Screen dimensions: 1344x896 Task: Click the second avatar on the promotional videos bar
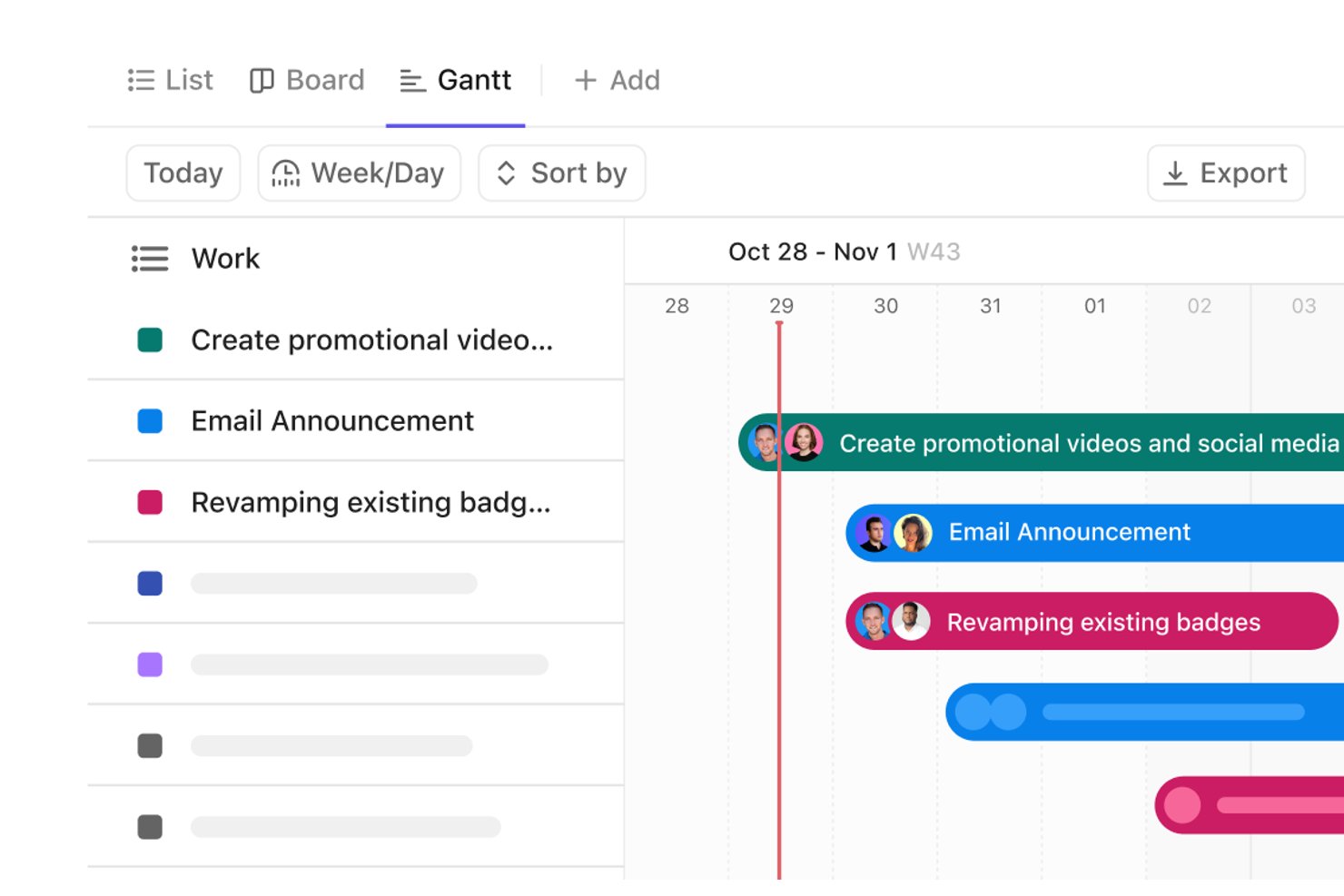pos(804,442)
